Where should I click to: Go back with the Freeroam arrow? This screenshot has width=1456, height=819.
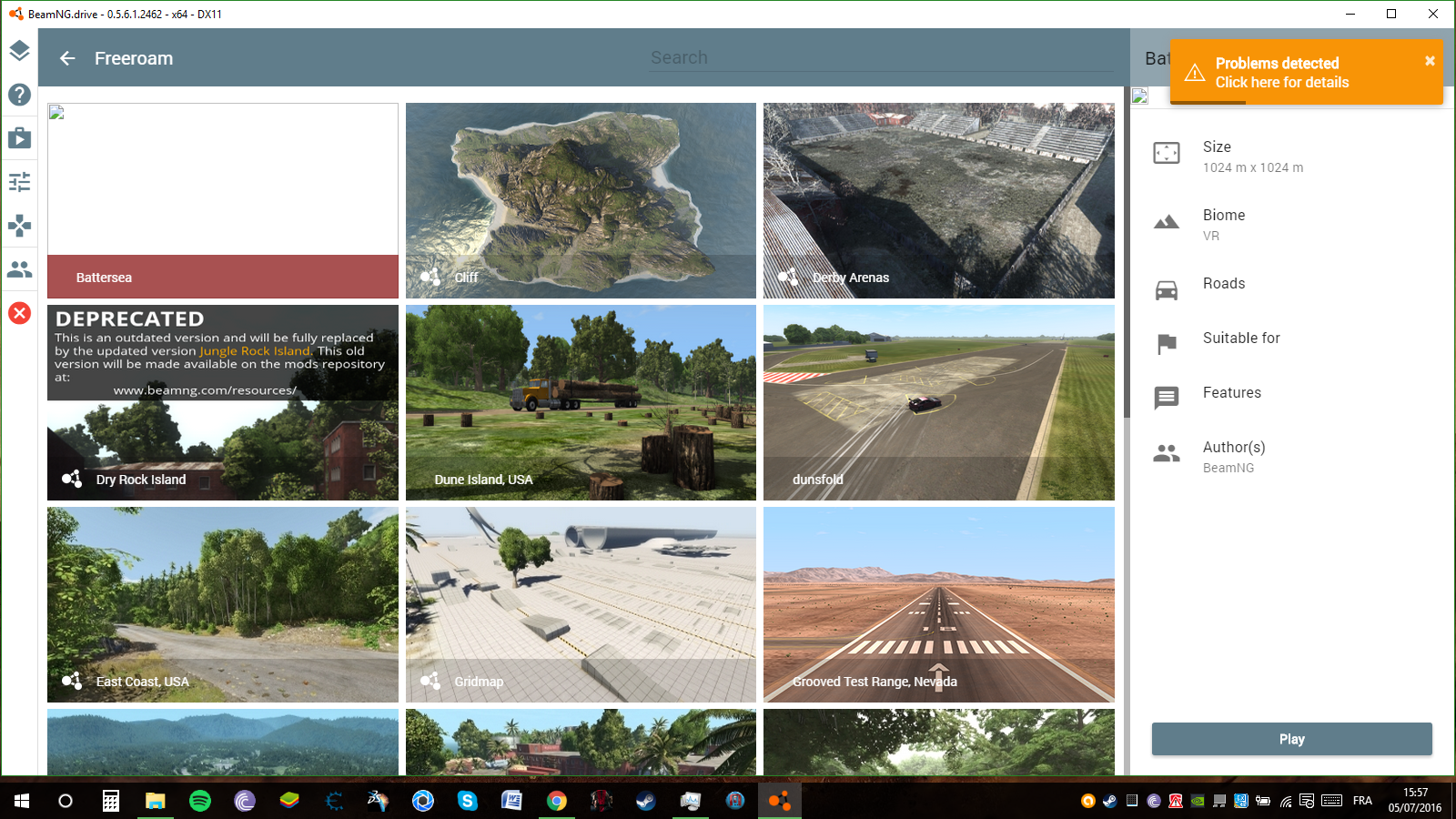pos(67,58)
